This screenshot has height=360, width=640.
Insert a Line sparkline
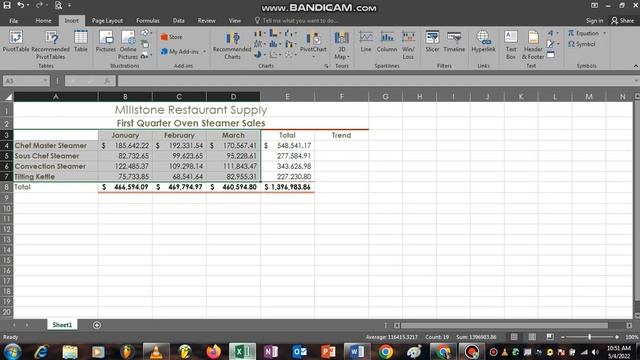366,41
